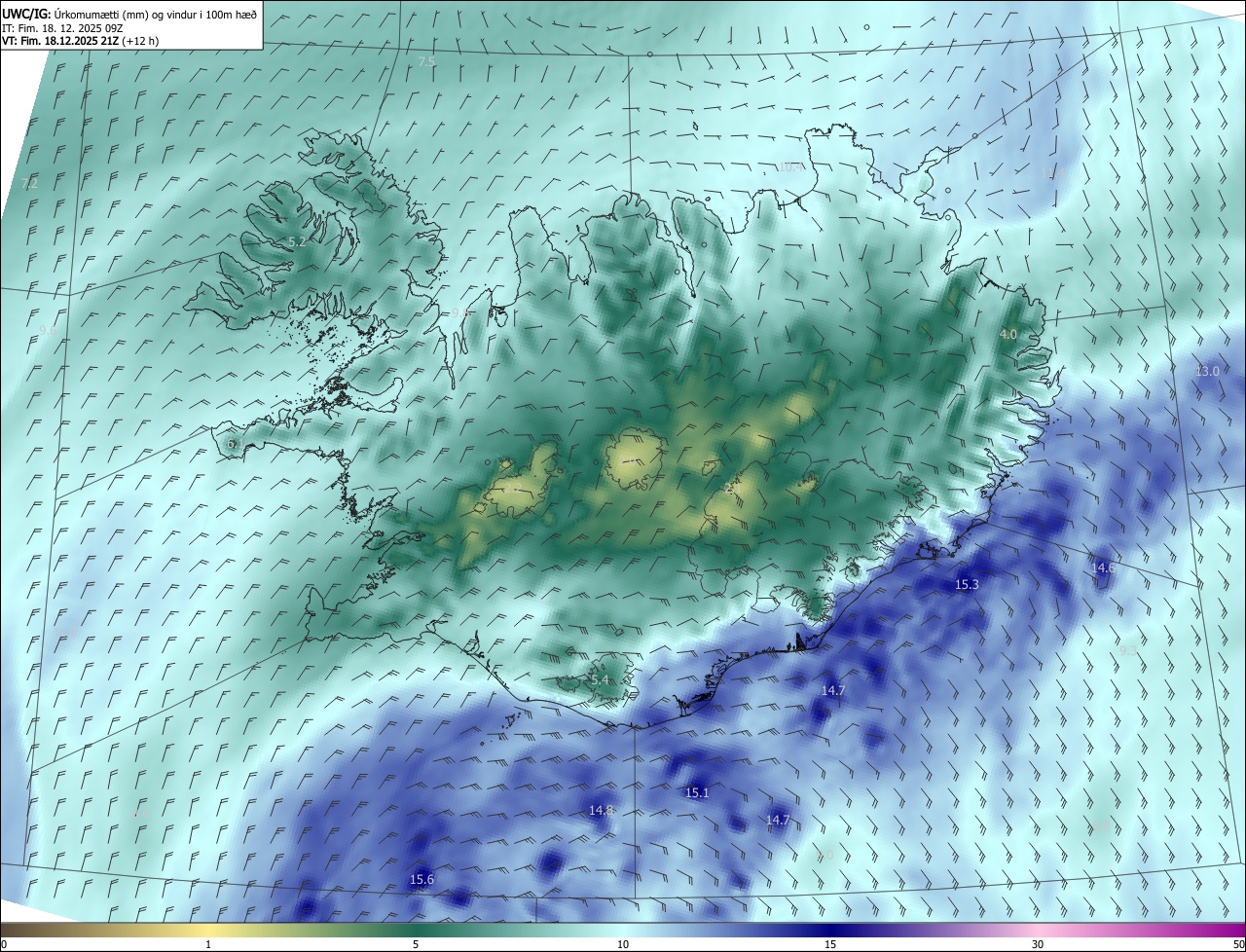The width and height of the screenshot is (1246, 952).
Task: Click the 15.1 value label on the map
Action: point(697,792)
